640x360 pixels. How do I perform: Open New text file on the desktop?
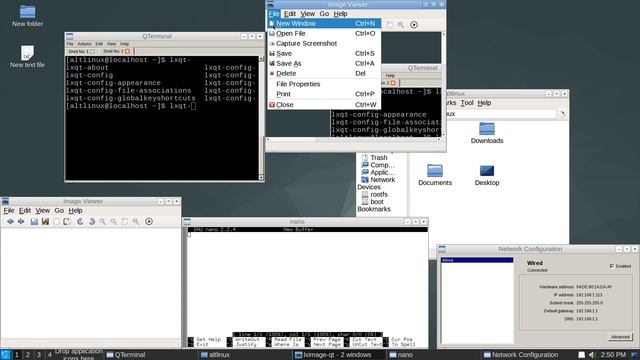[27, 56]
